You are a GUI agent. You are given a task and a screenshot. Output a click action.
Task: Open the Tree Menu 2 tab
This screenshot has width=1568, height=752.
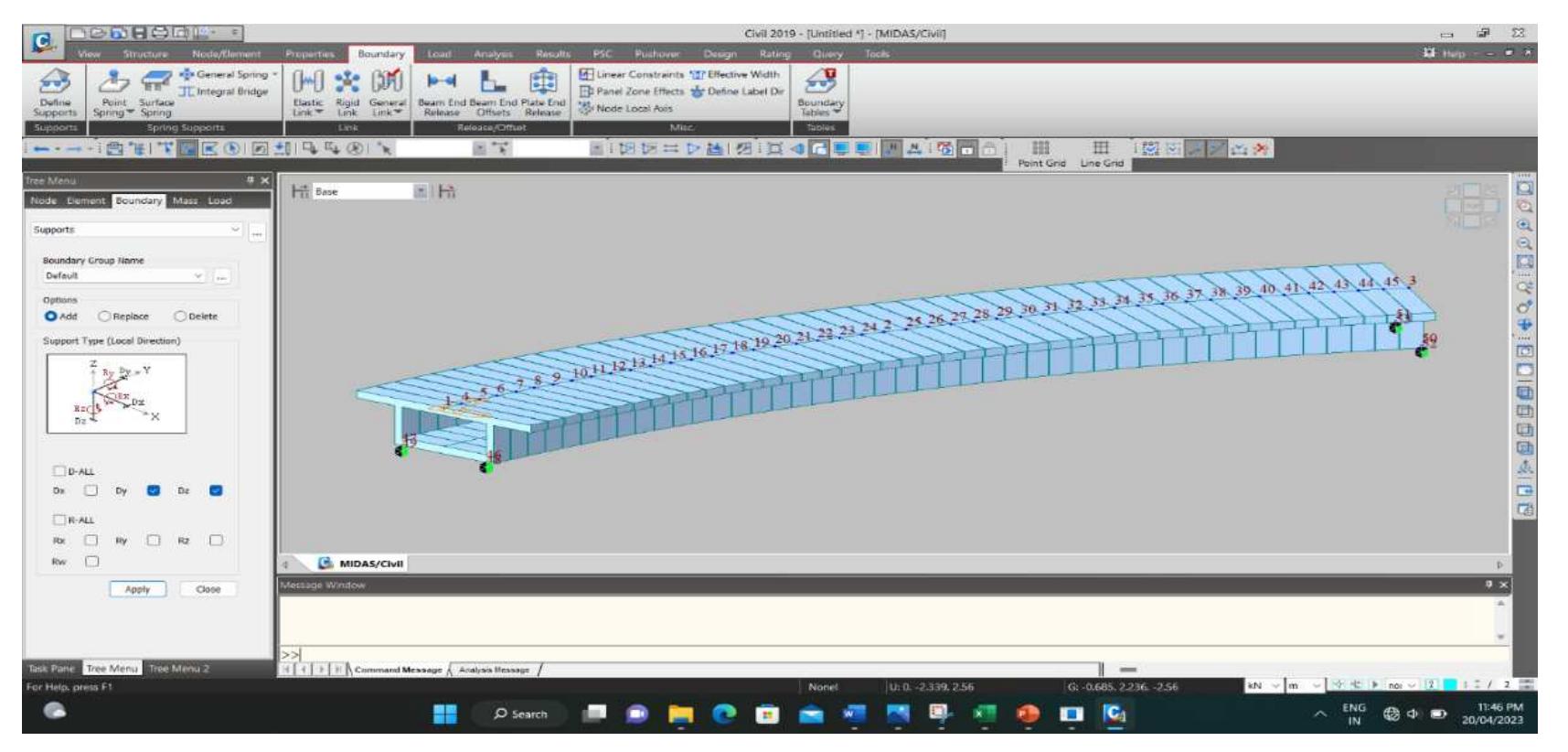[179, 669]
